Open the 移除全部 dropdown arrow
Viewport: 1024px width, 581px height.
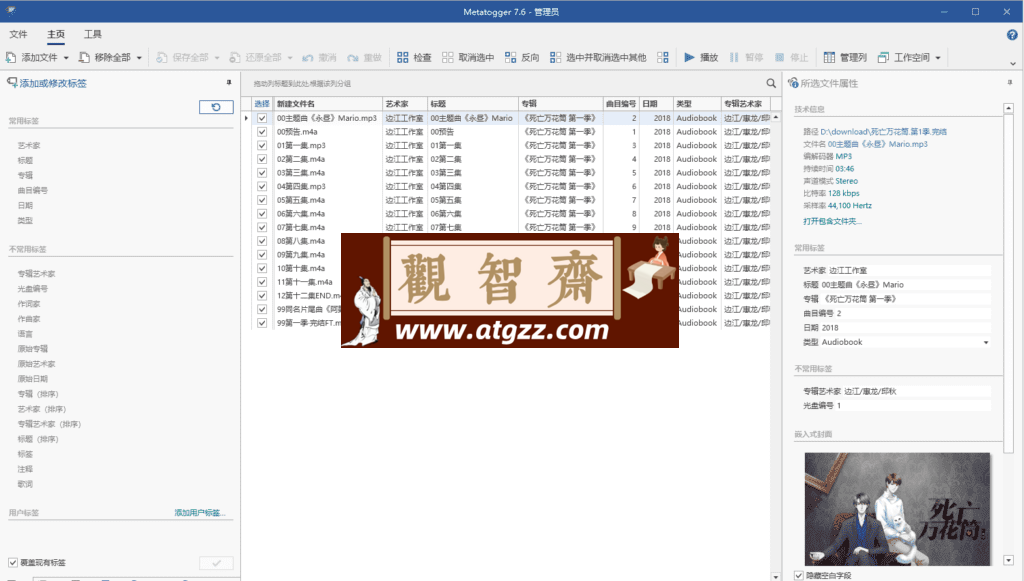tap(139, 58)
